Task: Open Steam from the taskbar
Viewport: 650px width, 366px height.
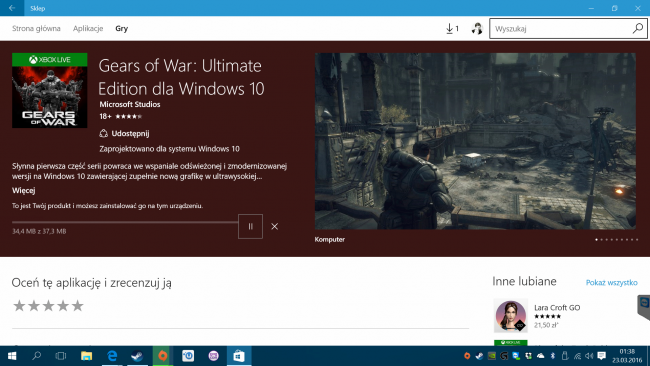Action: pyautogui.click(x=137, y=356)
